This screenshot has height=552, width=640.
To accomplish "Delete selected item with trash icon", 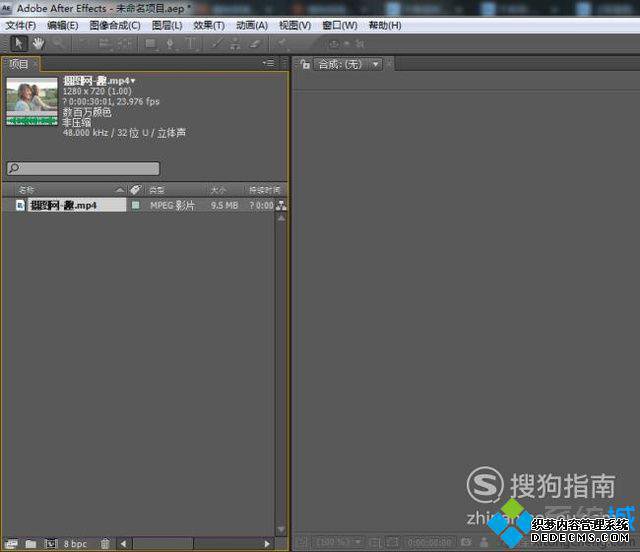I will pos(105,544).
